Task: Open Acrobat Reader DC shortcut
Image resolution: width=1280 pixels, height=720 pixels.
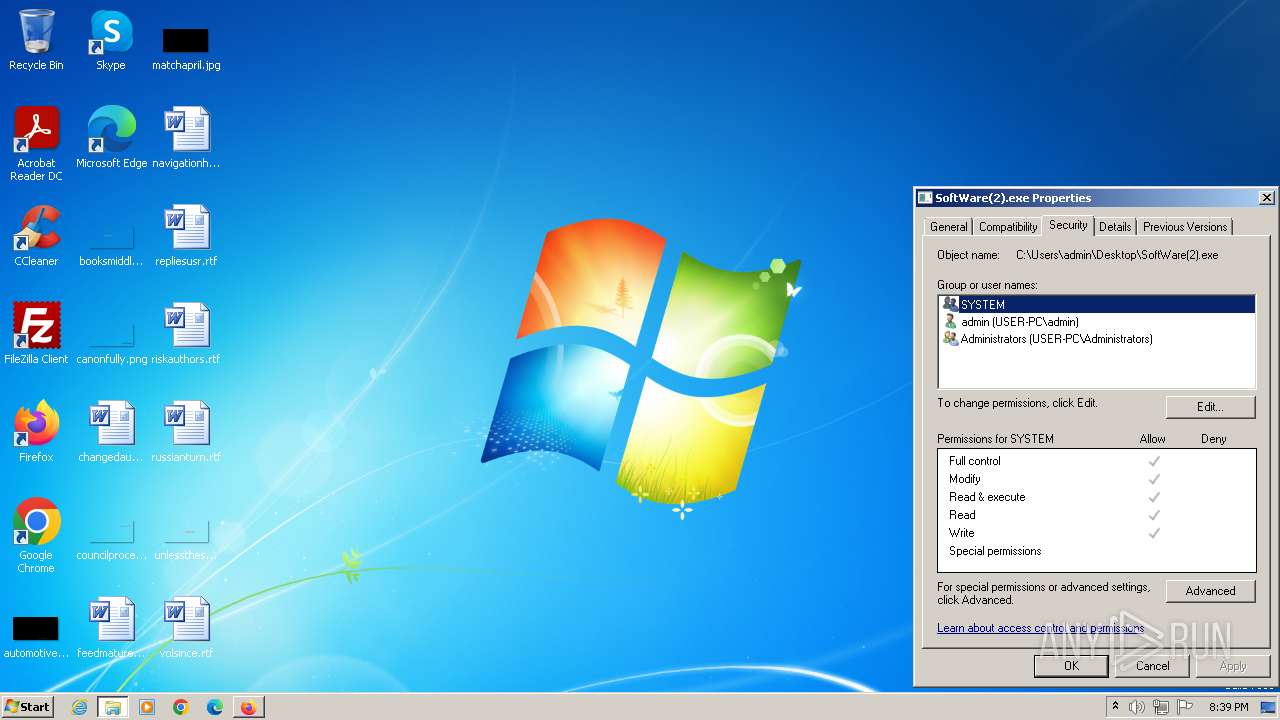Action: pos(36,143)
